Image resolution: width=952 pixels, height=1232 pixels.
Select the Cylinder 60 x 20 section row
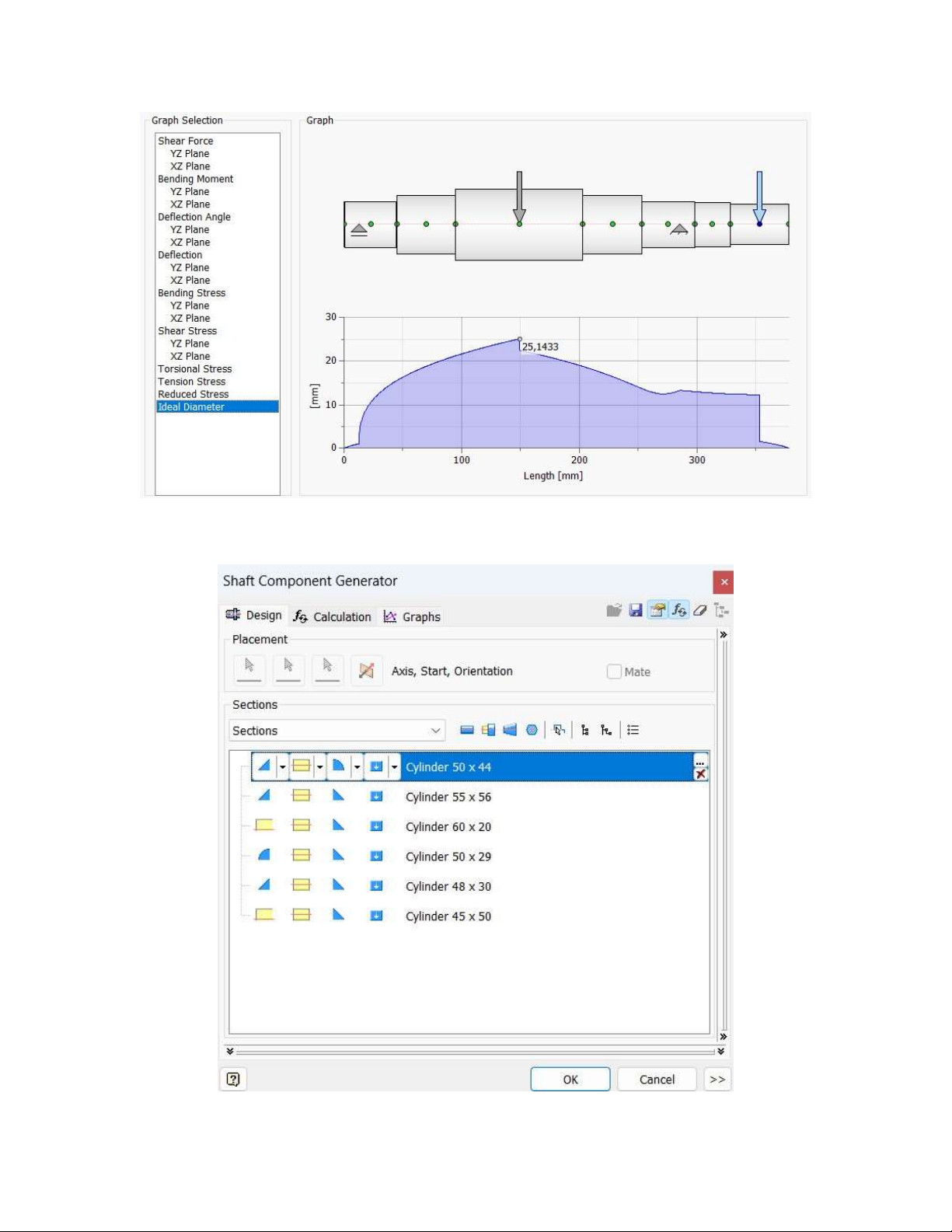(448, 826)
